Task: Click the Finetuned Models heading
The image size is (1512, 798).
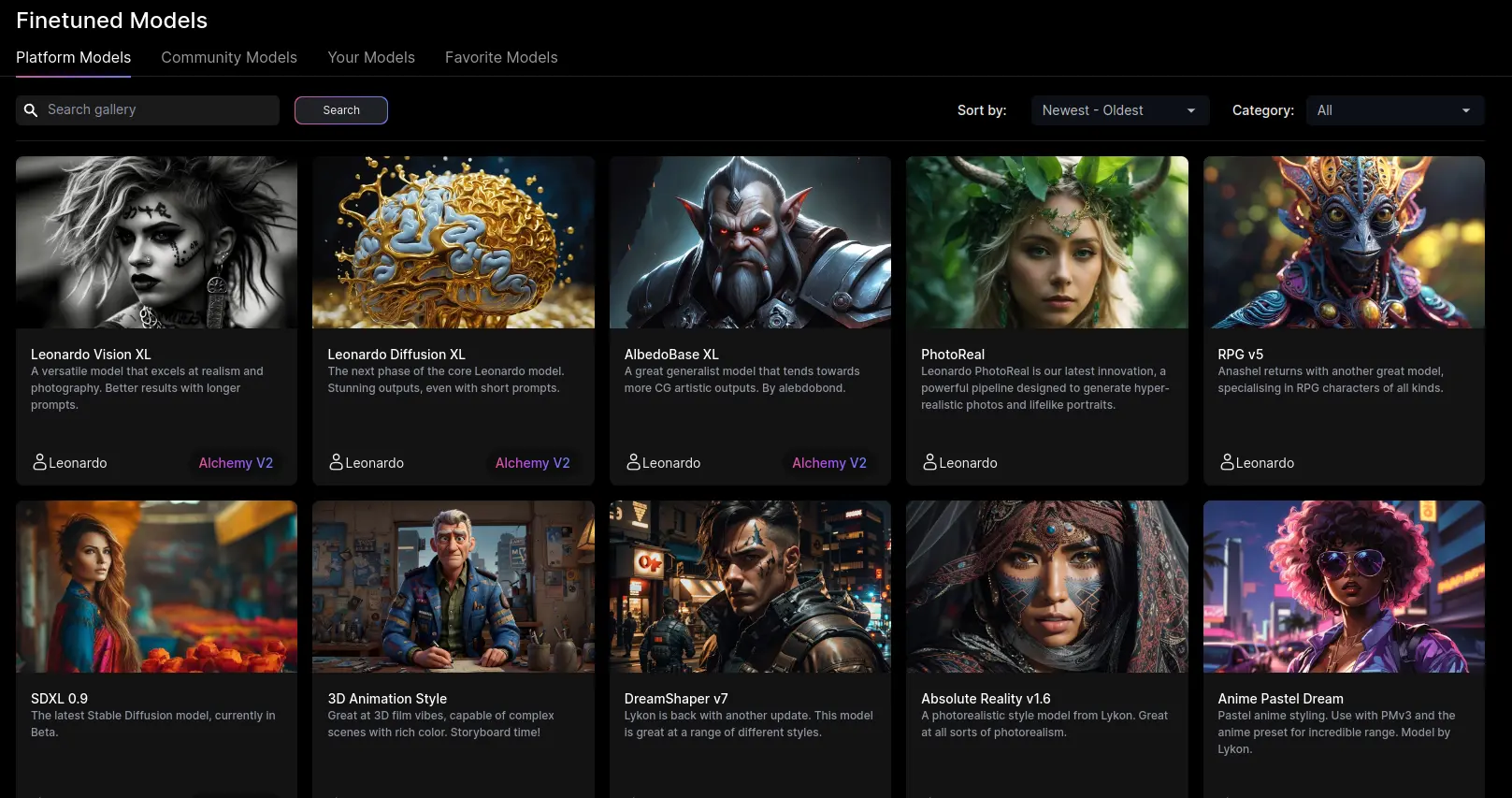Action: (x=111, y=21)
